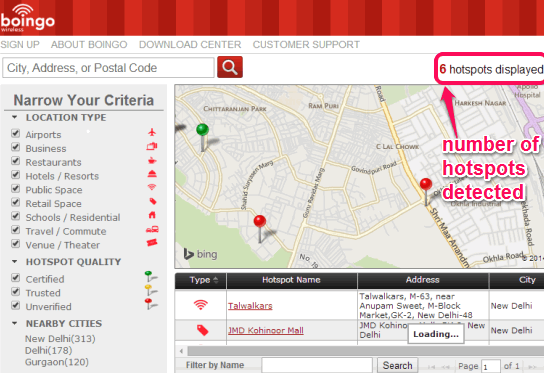Click the Hotels / Resorts bell icon
This screenshot has height=373, width=544.
point(152,174)
